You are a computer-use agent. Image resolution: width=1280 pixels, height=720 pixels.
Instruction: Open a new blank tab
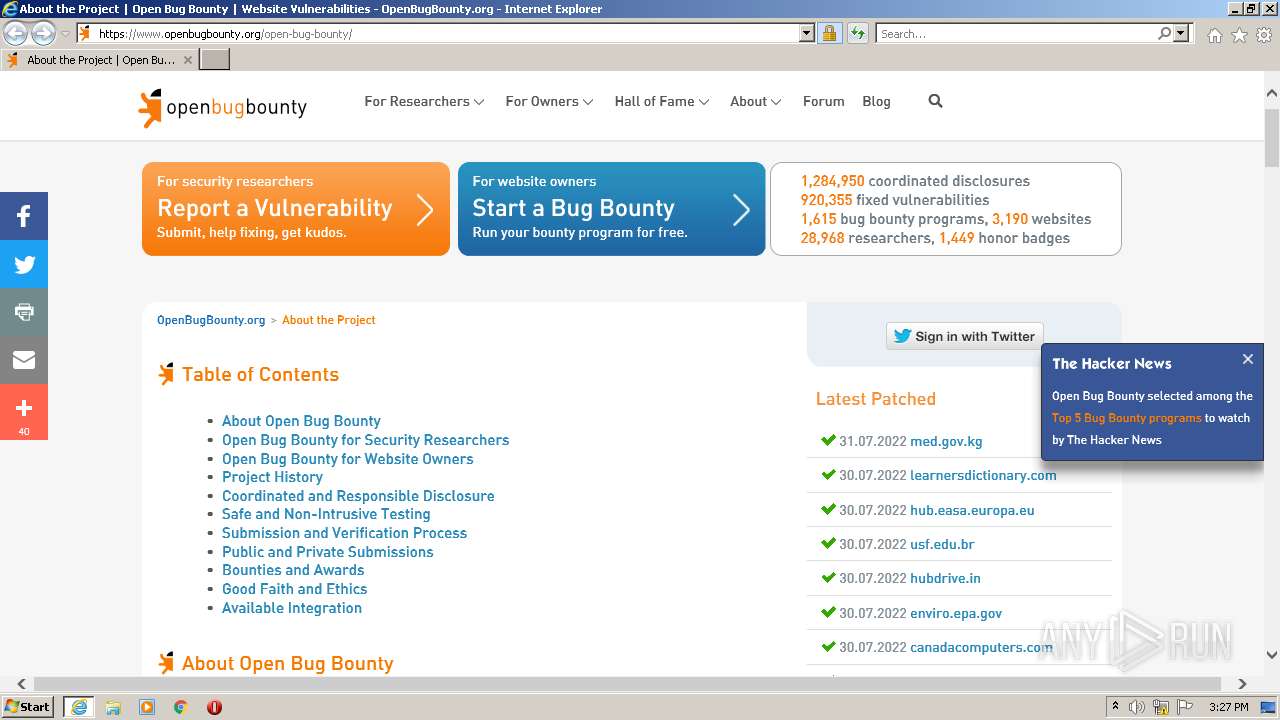[x=214, y=60]
